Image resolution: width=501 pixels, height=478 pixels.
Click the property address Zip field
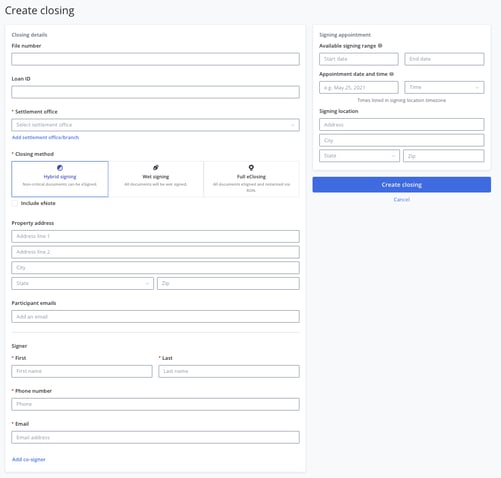coord(228,283)
